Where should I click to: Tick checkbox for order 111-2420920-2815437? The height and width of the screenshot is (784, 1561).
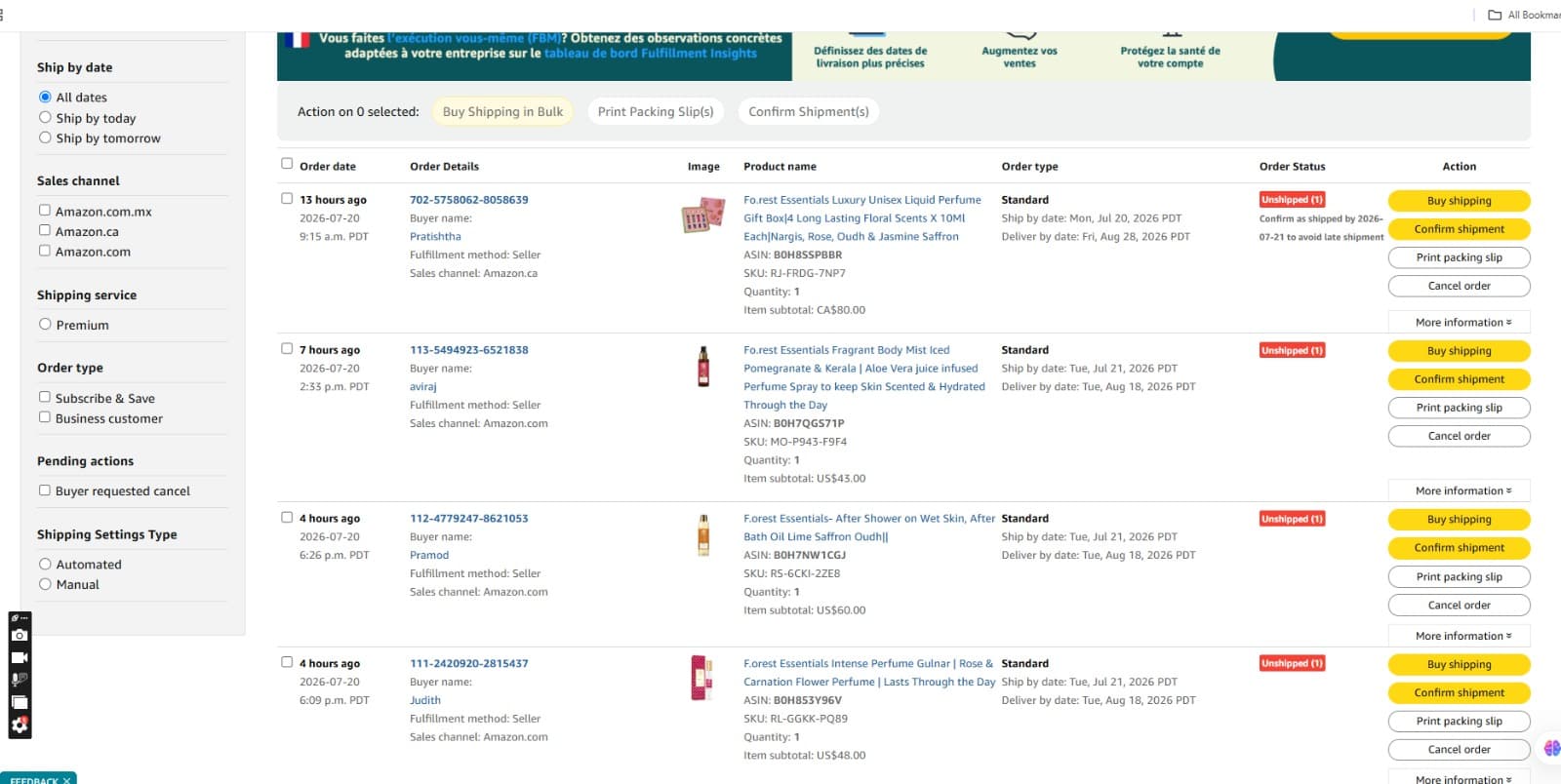tap(287, 662)
